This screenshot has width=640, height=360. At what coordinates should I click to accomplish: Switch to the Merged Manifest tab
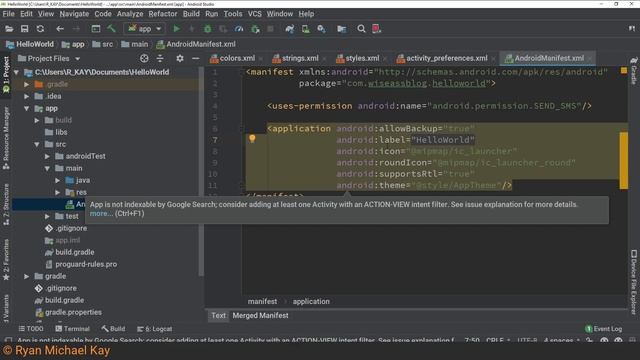point(260,316)
